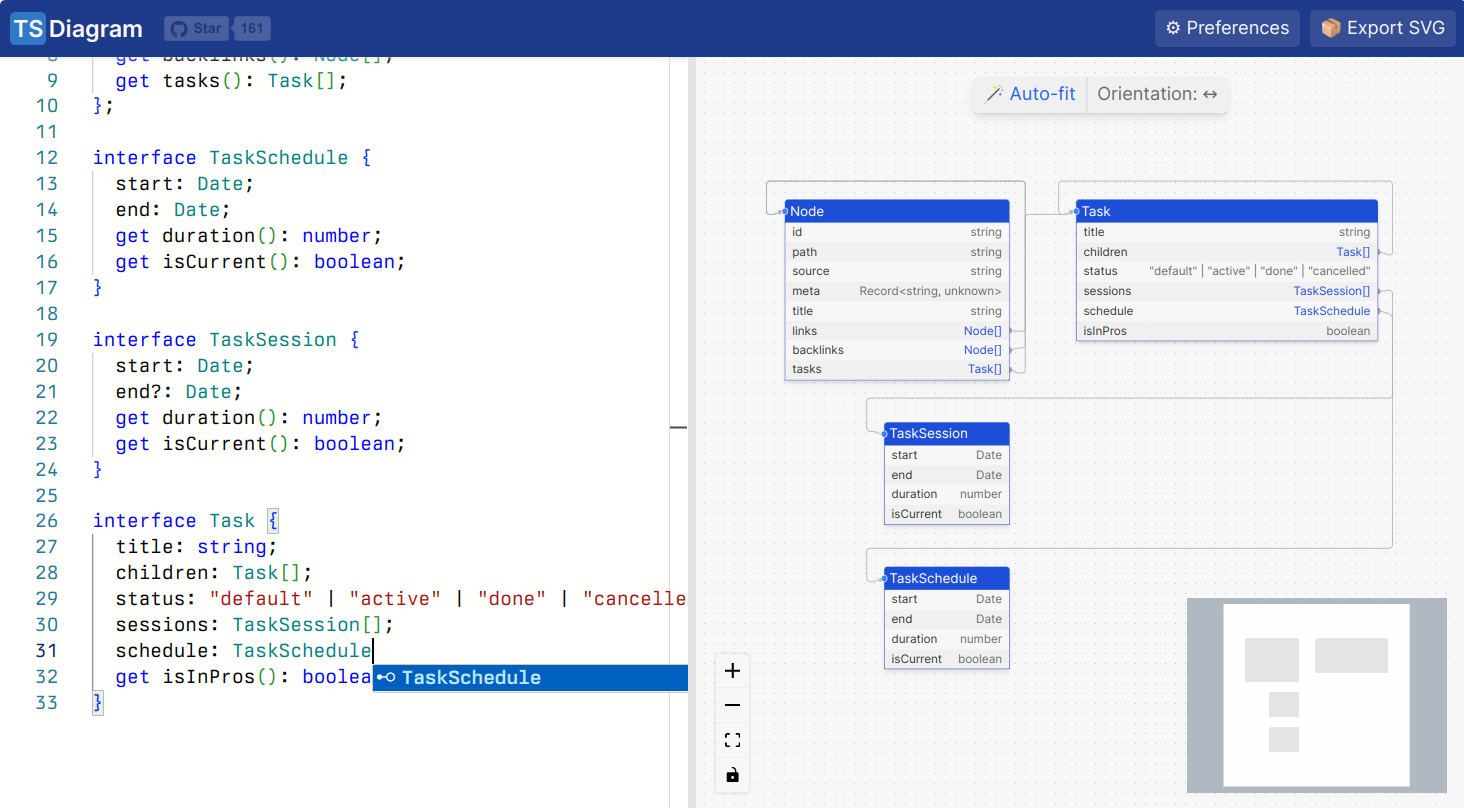Click the 'backlinks' row in Node
The height and width of the screenshot is (808, 1464).
click(897, 350)
